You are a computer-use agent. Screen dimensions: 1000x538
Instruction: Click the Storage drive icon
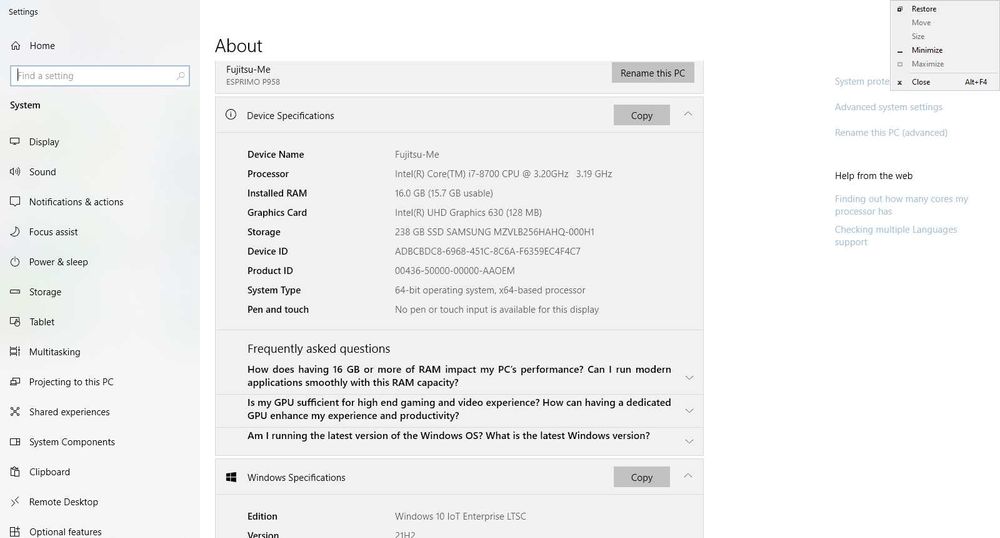[15, 291]
